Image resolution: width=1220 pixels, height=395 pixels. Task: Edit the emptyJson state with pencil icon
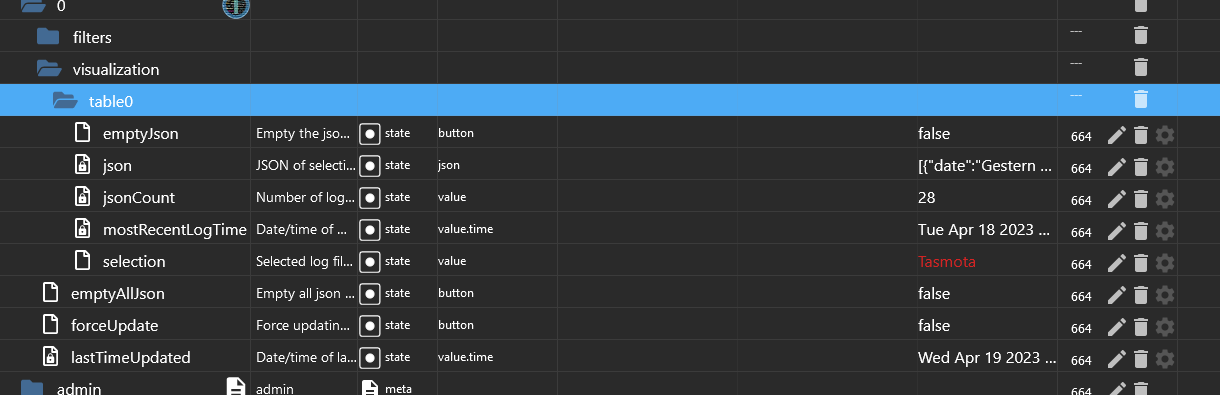pyautogui.click(x=1117, y=135)
